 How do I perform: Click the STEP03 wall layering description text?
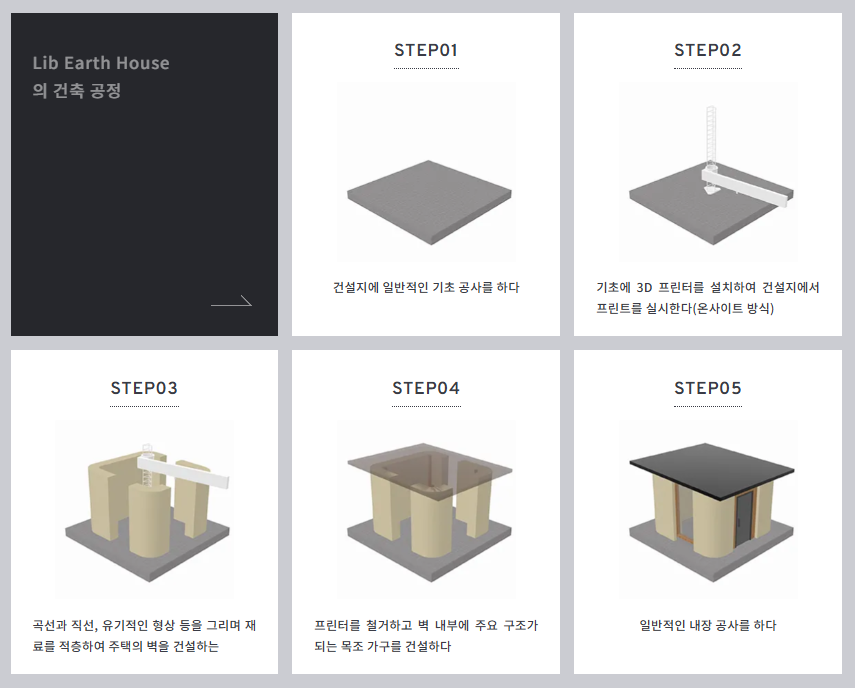[144, 636]
